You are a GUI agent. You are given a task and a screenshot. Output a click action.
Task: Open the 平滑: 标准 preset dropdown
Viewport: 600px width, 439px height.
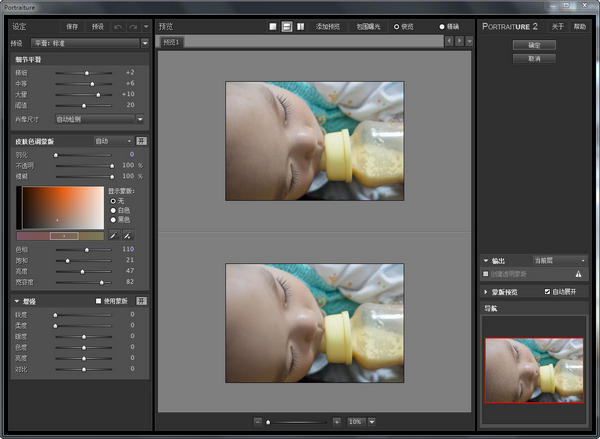[144, 43]
